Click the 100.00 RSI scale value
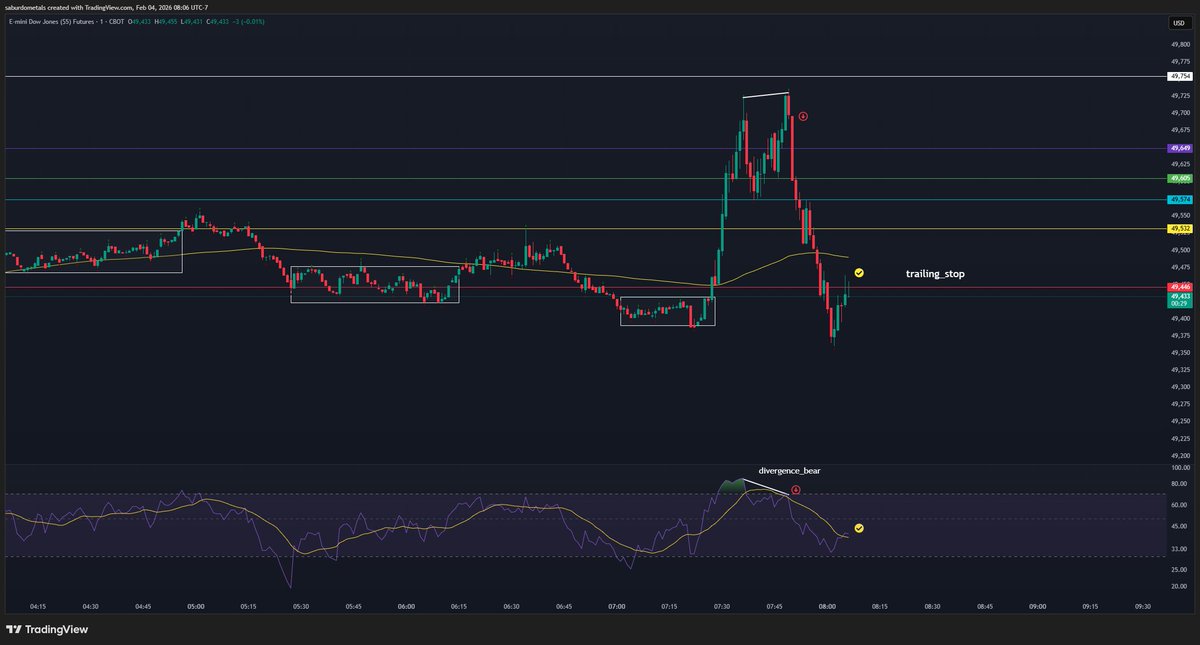The image size is (1200, 645). click(x=1180, y=468)
